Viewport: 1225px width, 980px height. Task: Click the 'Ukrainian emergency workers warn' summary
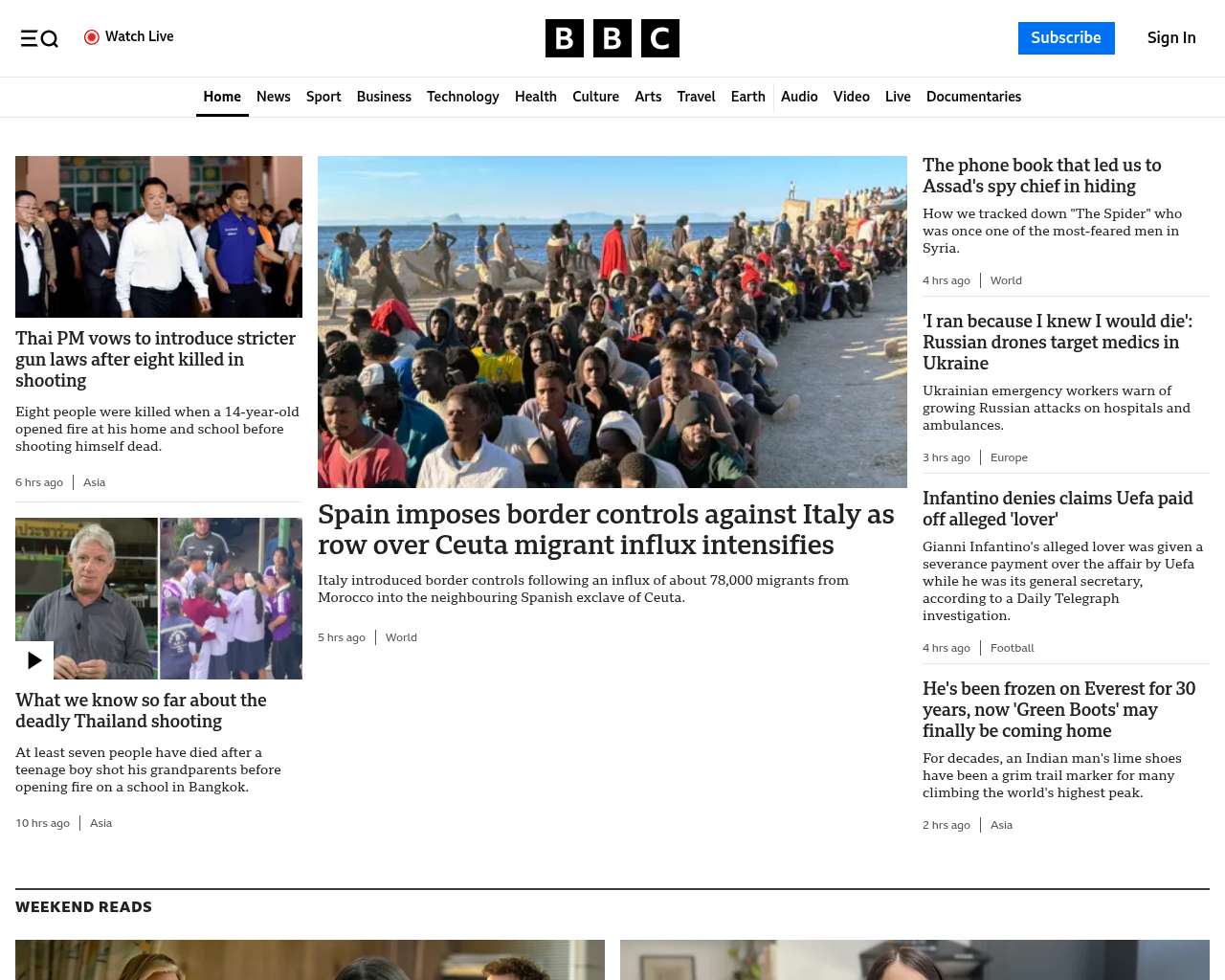pos(1057,408)
